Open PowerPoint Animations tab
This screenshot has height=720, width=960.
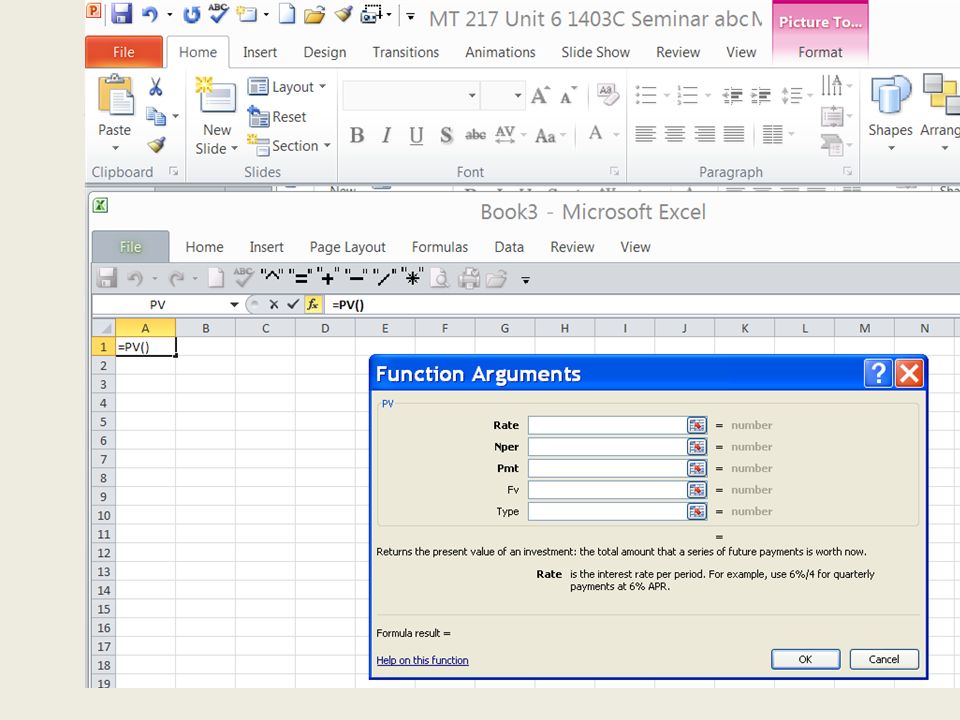500,53
